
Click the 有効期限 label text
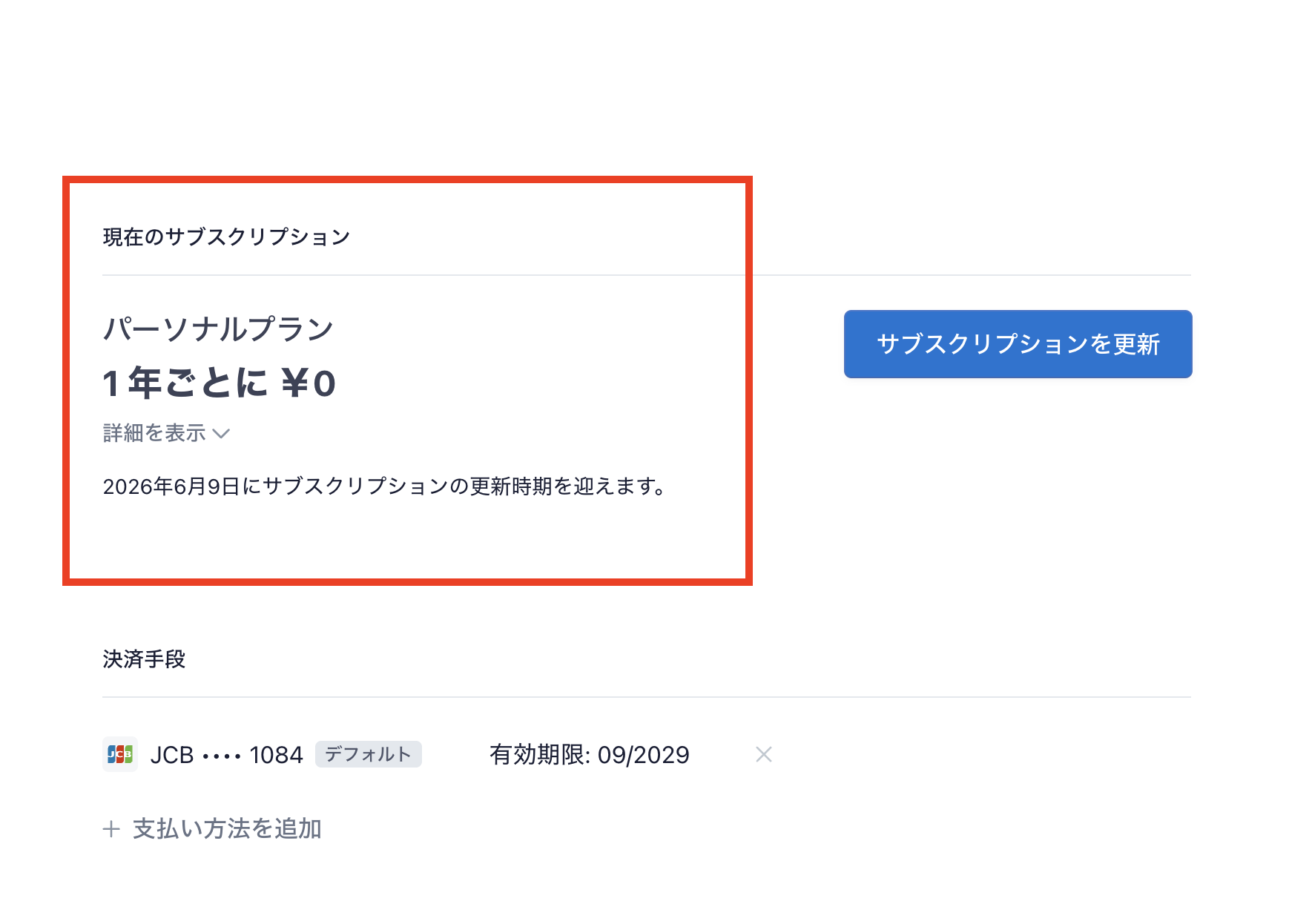click(x=537, y=755)
